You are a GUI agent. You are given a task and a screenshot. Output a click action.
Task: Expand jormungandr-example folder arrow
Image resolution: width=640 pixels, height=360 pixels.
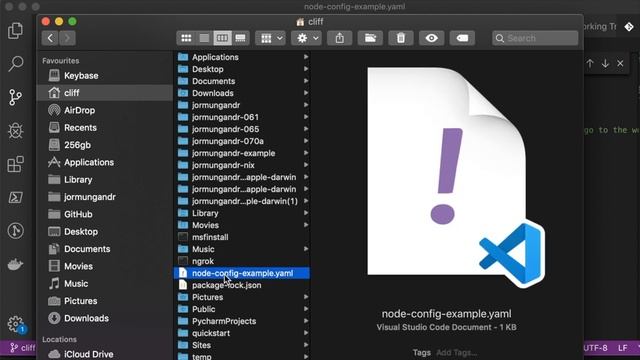pyautogui.click(x=306, y=153)
